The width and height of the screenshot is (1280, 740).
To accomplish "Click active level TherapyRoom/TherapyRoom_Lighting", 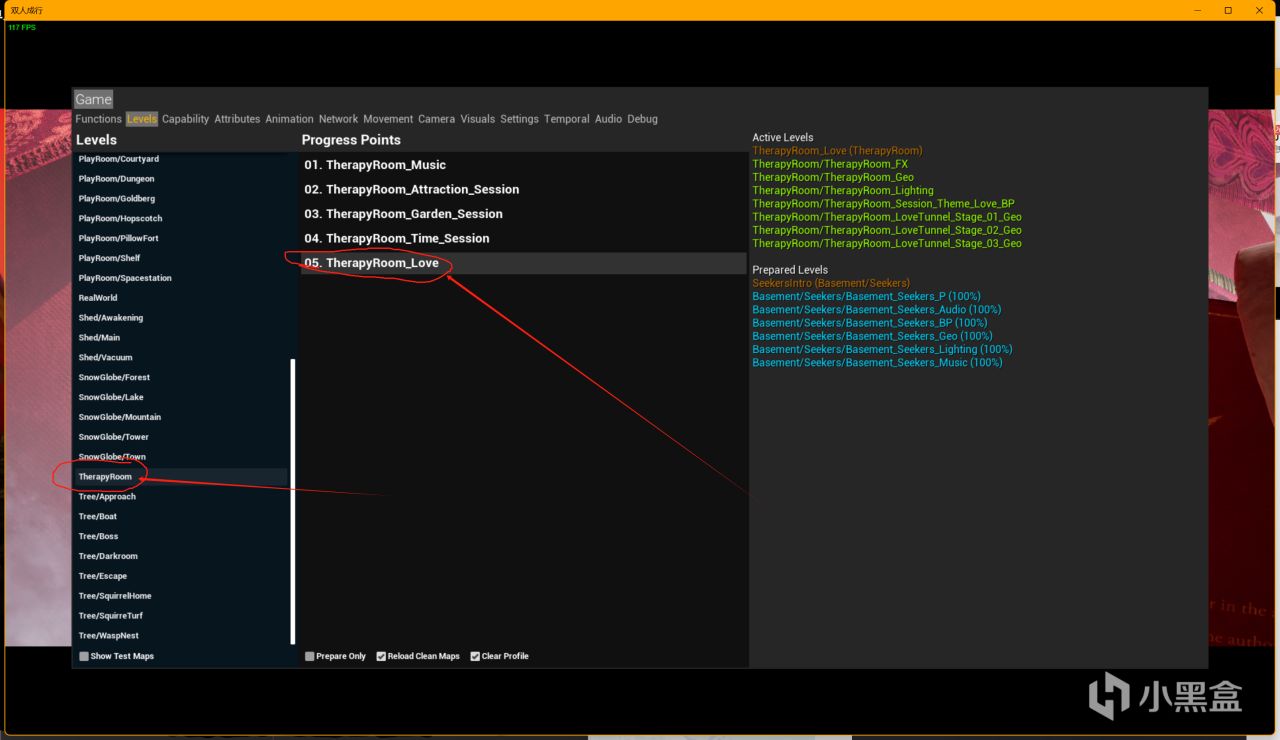I will click(x=843, y=190).
